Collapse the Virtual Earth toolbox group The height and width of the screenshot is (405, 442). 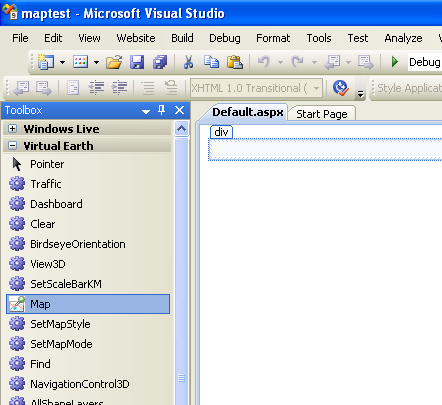tap(12, 146)
